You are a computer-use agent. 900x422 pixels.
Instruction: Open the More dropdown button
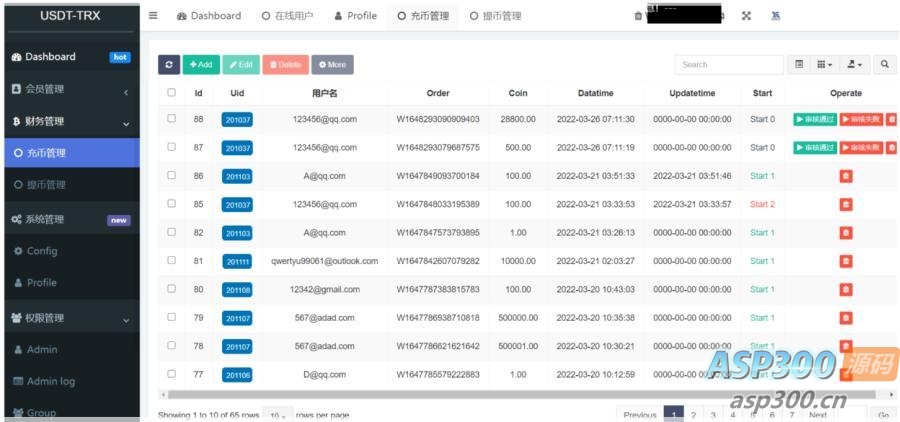[332, 64]
